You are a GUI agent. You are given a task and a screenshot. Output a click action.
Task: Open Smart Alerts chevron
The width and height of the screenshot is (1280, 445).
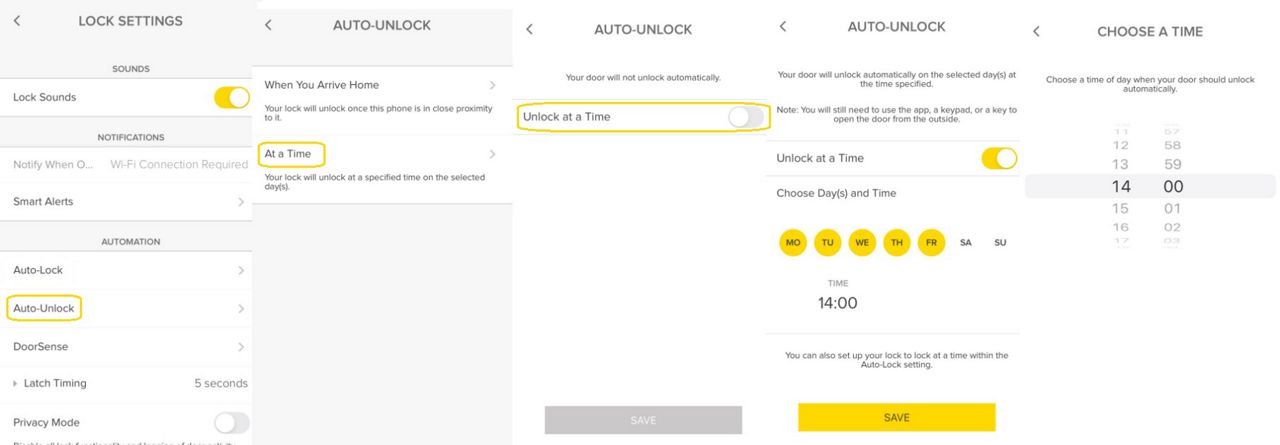[x=241, y=202]
